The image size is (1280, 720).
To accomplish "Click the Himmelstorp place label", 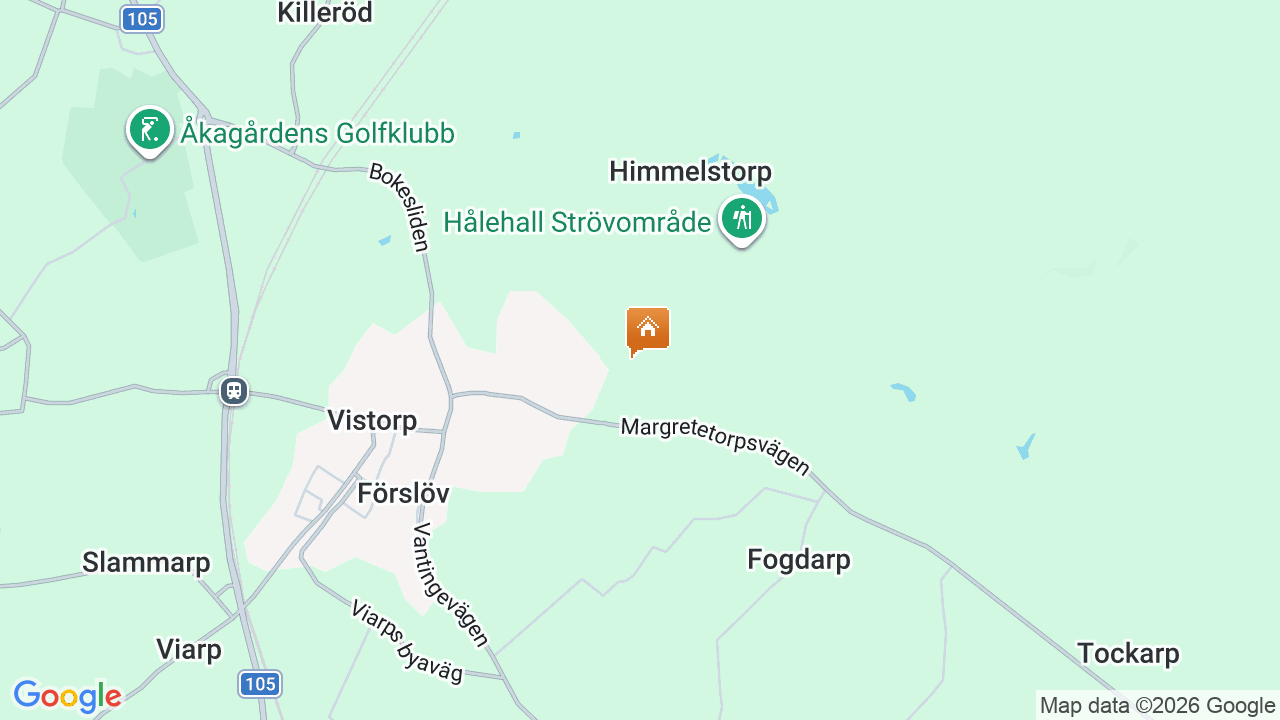I will [690, 171].
